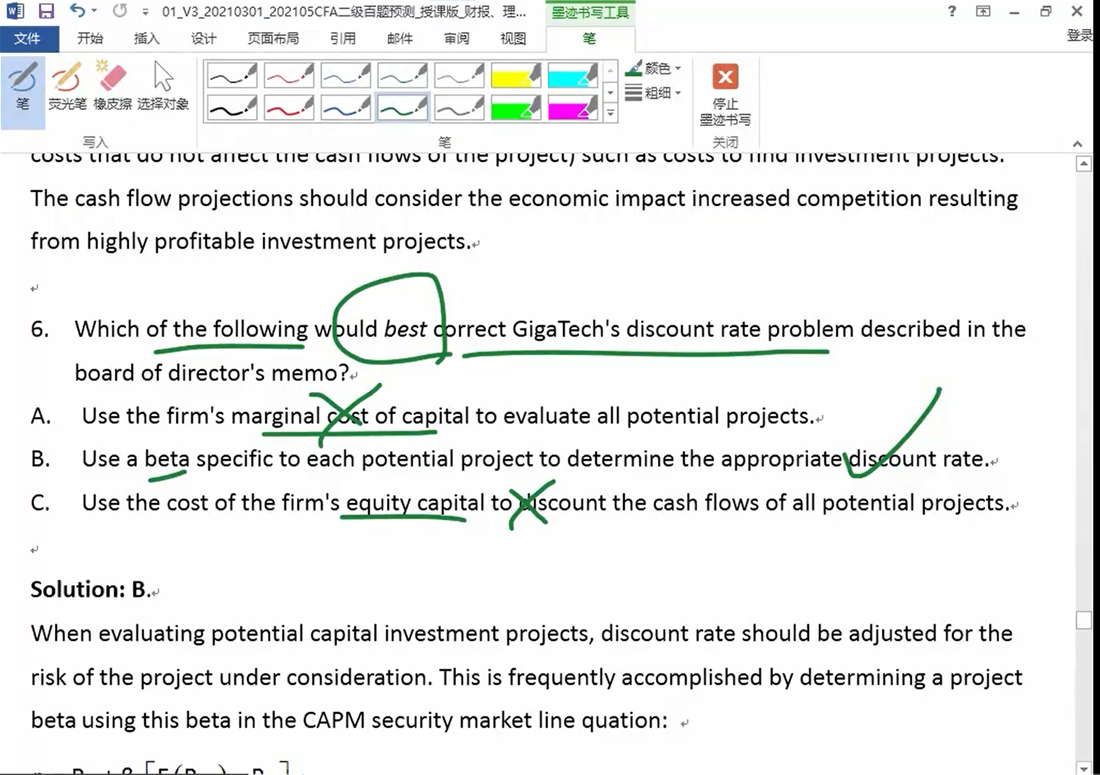Screen dimensions: 1100x775
Task: Redo the last action
Action: [x=120, y=11]
